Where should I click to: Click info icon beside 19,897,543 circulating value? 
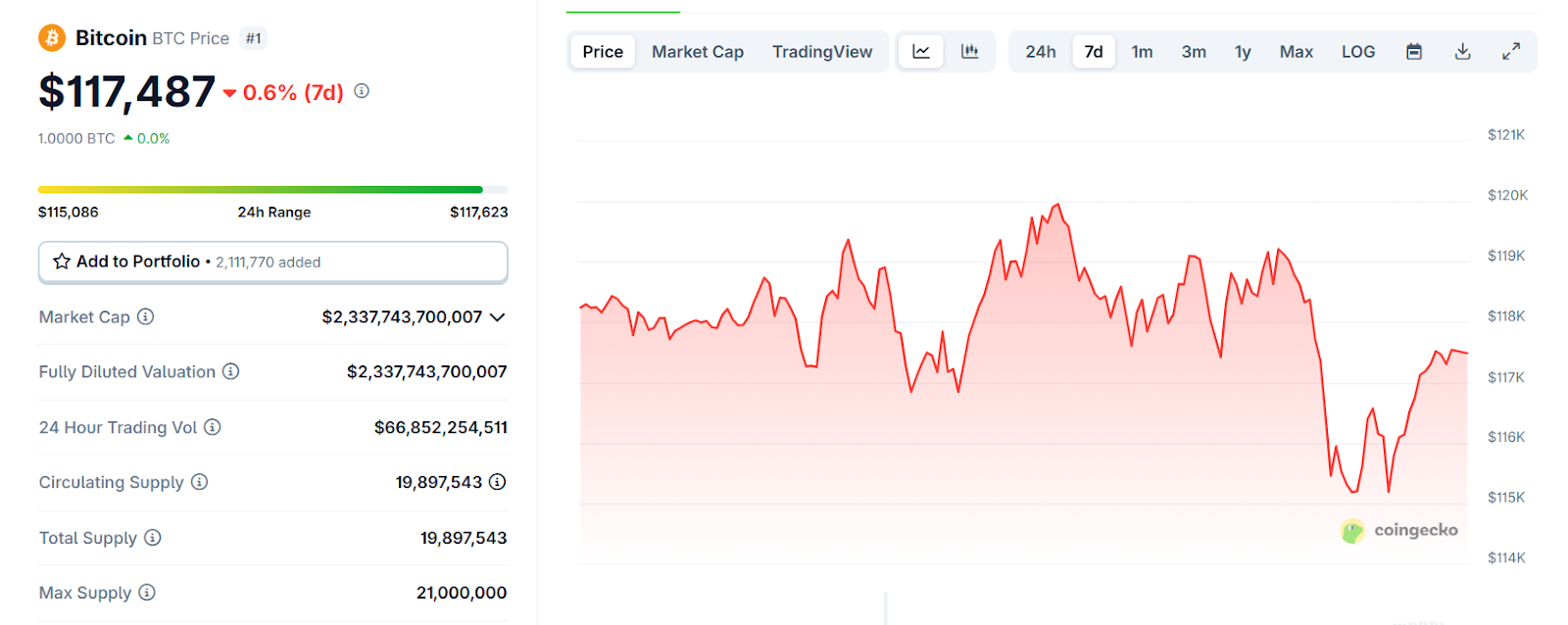click(497, 482)
